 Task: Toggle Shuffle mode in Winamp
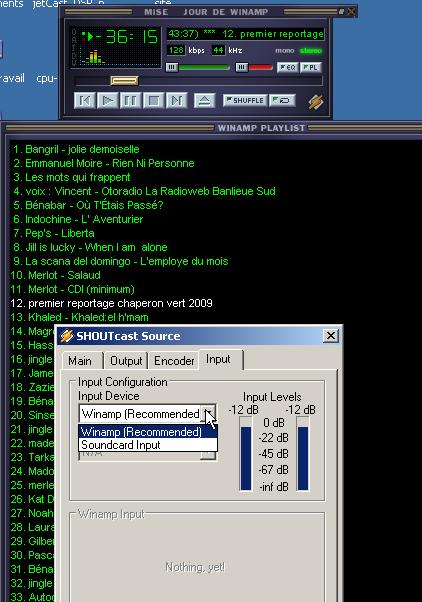(245, 100)
